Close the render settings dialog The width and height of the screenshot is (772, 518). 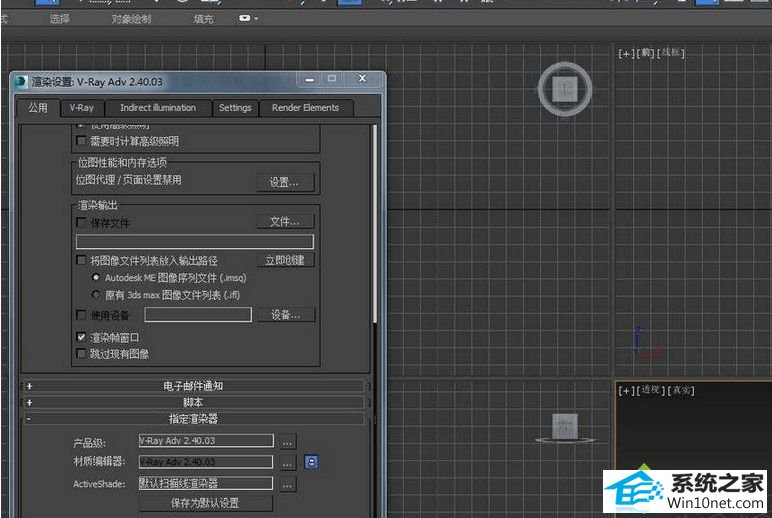click(x=362, y=78)
